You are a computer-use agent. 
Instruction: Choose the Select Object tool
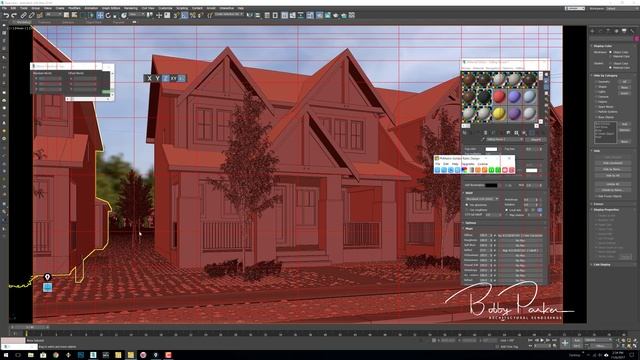67,16
